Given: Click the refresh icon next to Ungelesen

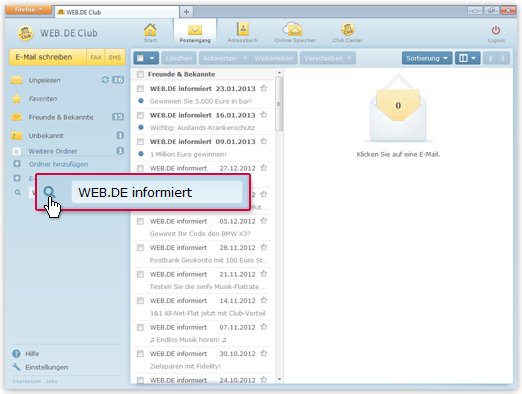Looking at the screenshot, I should [105, 80].
